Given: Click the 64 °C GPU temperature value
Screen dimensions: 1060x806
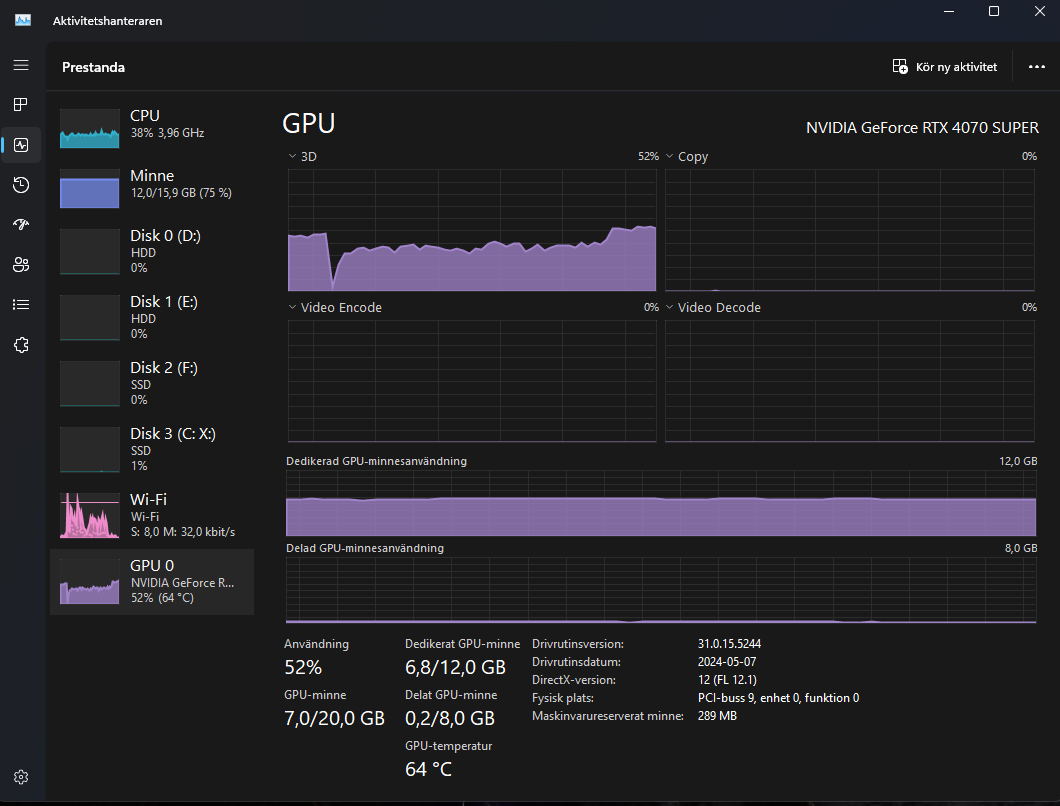Looking at the screenshot, I should (x=428, y=769).
